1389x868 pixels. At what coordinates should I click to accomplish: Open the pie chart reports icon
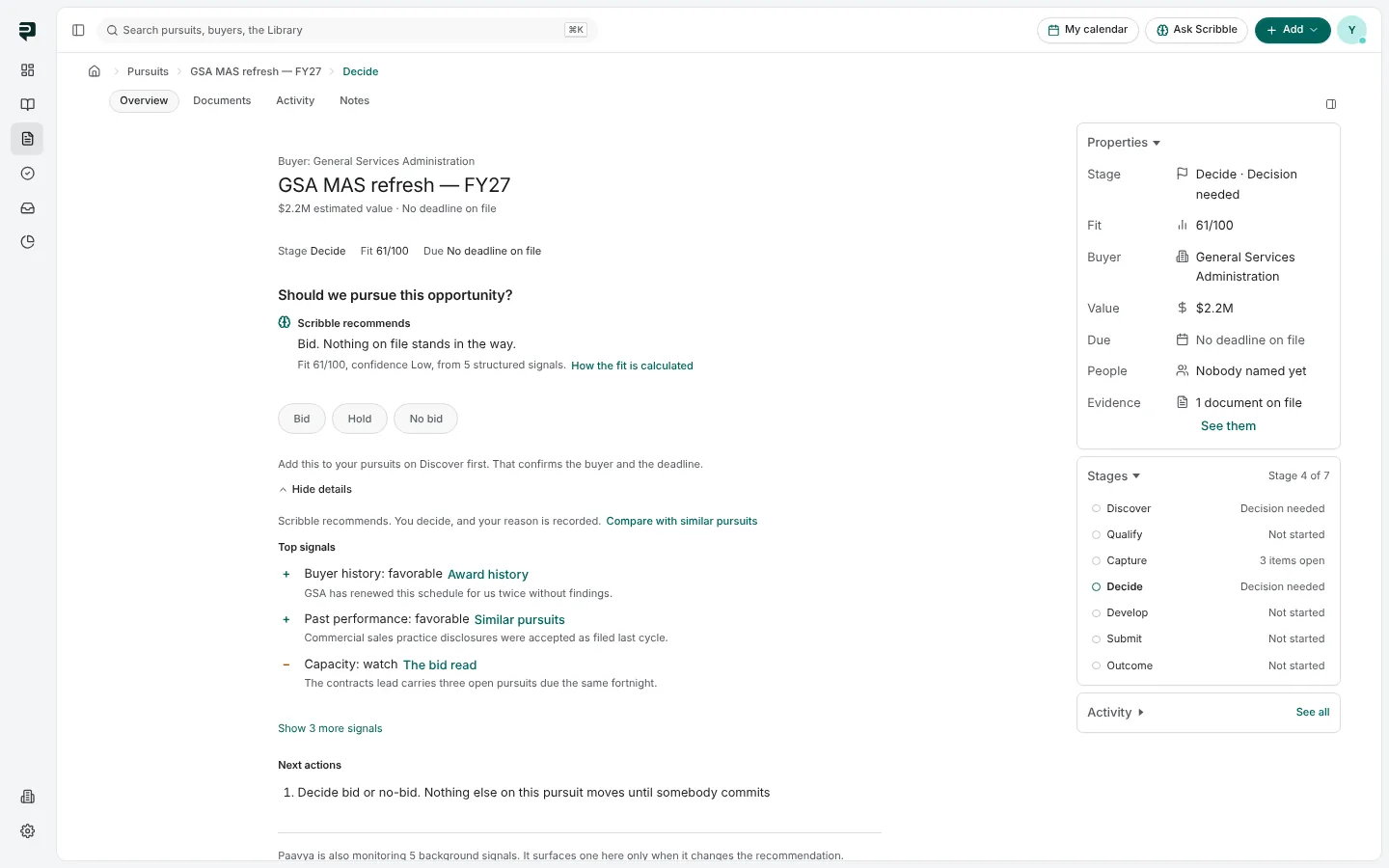tap(27, 242)
